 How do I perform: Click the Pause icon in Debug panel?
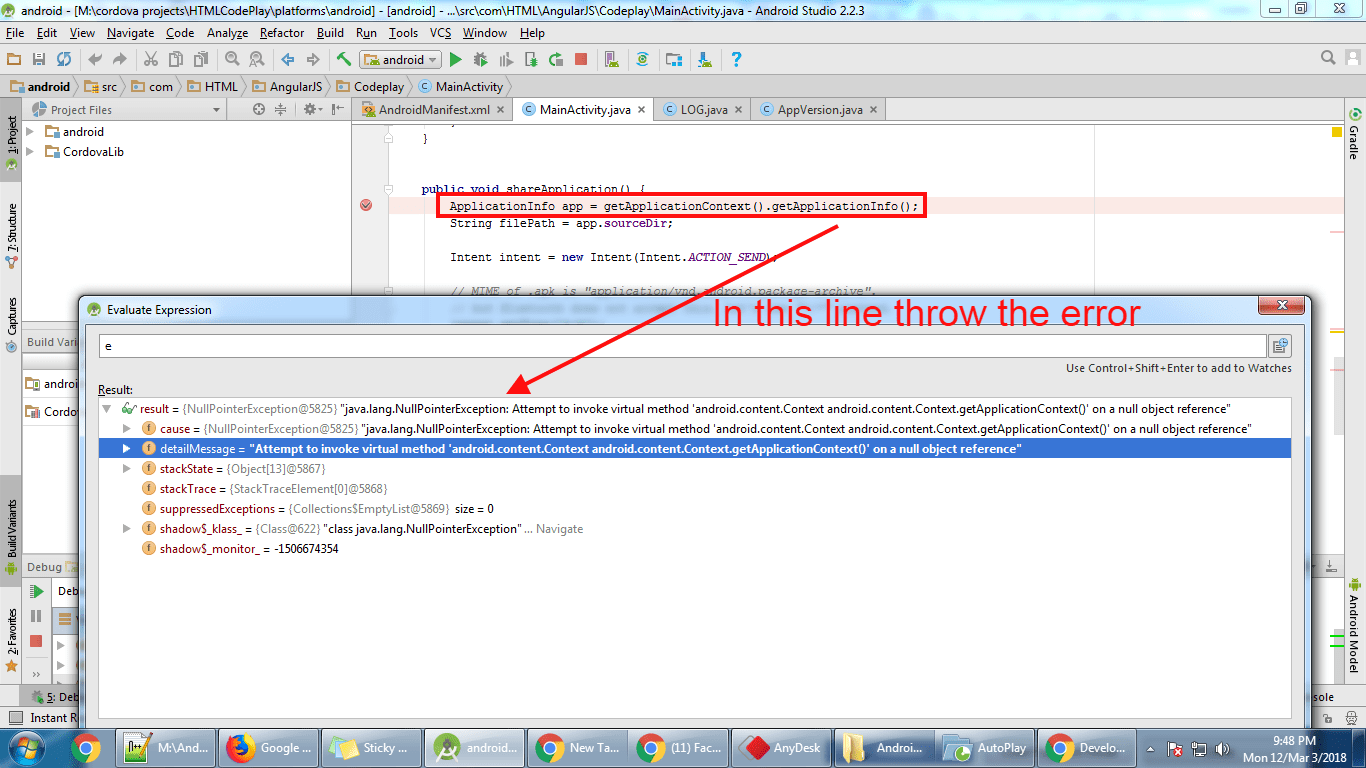pyautogui.click(x=36, y=616)
